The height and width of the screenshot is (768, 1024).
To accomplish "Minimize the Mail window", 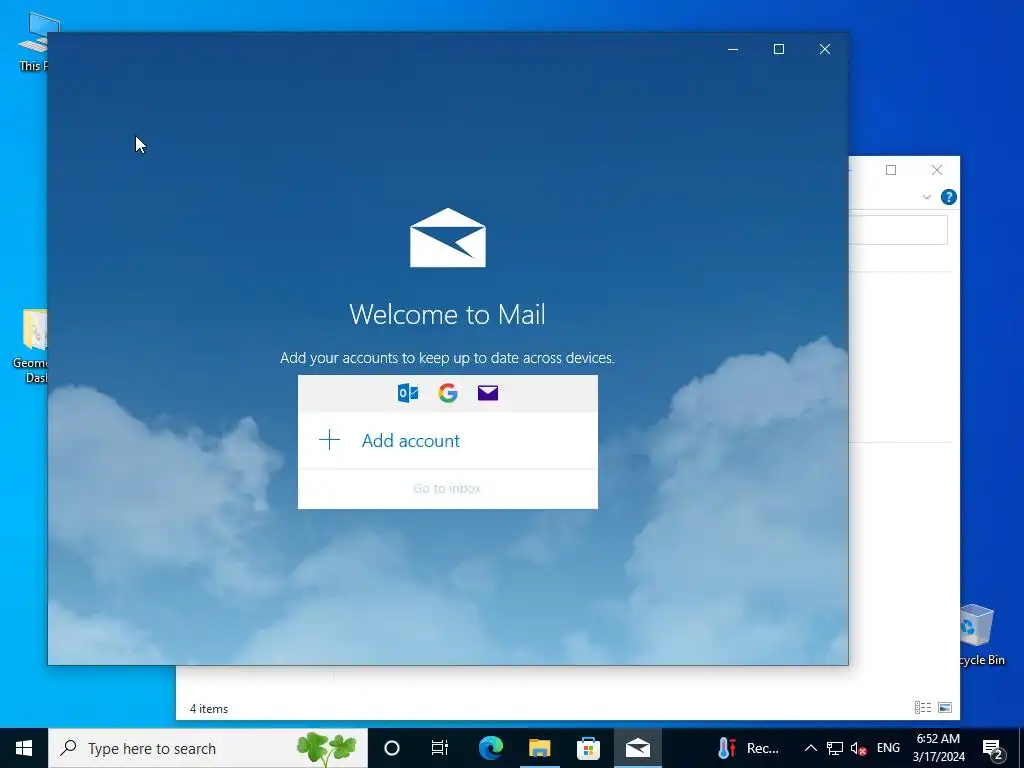I will point(733,49).
